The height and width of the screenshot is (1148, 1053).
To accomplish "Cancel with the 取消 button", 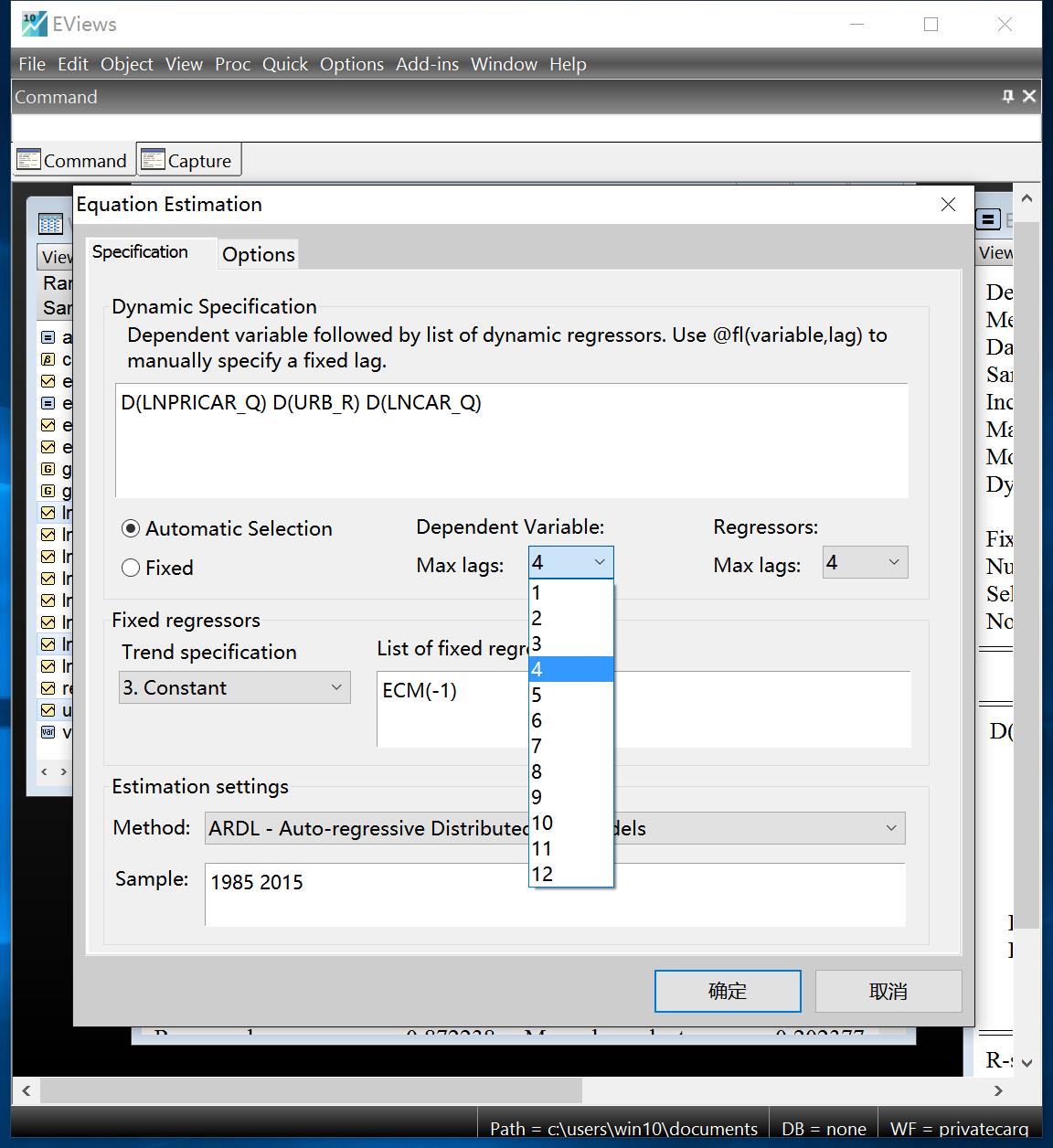I will pos(888,991).
